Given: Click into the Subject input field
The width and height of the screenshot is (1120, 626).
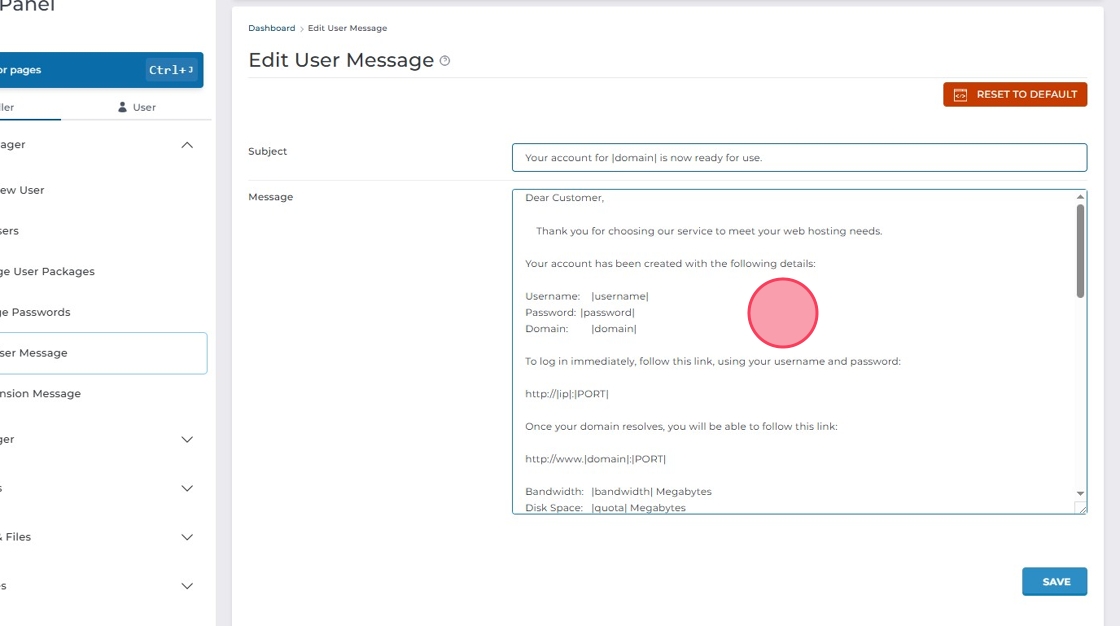Looking at the screenshot, I should (x=798, y=158).
